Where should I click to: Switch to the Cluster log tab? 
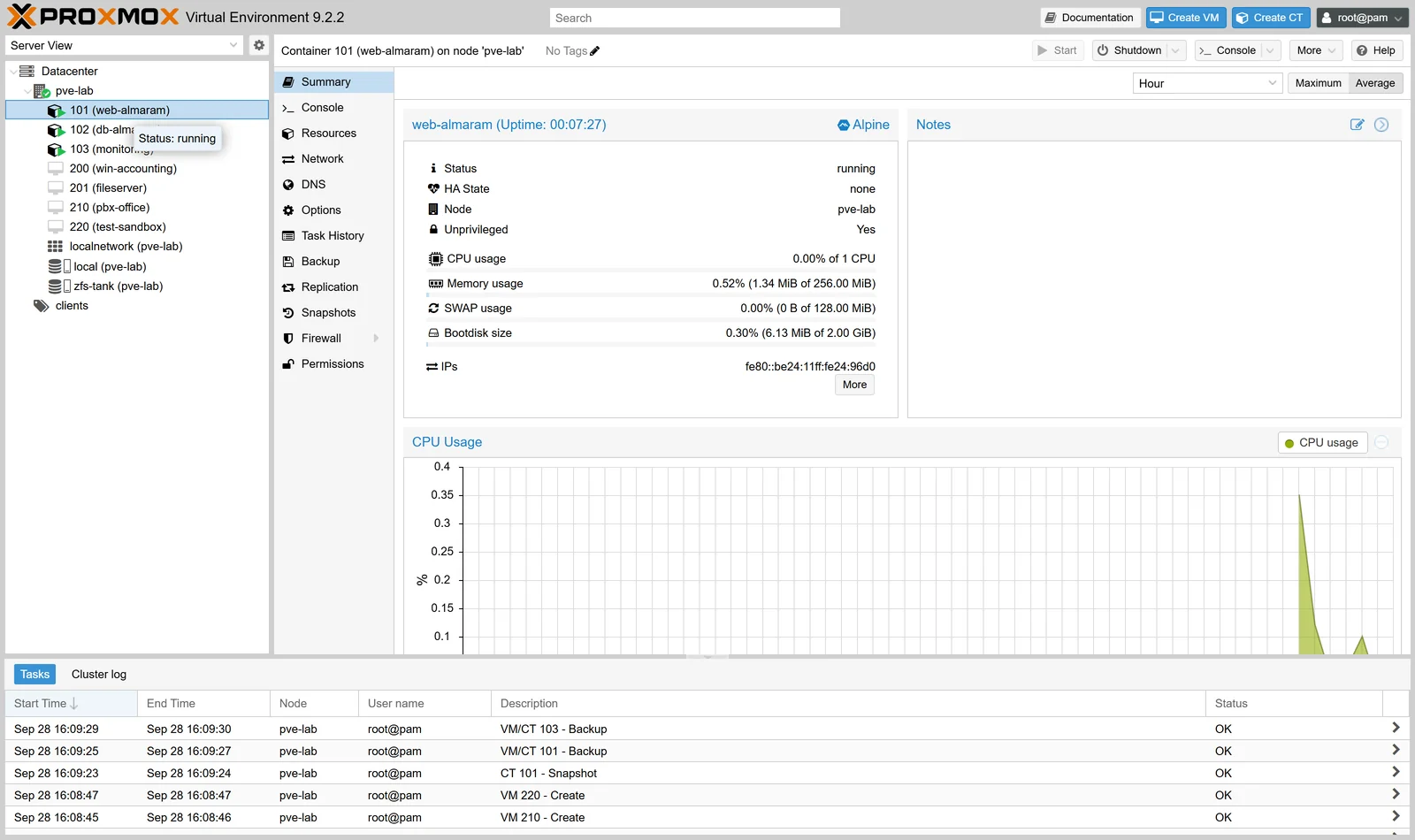tap(99, 675)
